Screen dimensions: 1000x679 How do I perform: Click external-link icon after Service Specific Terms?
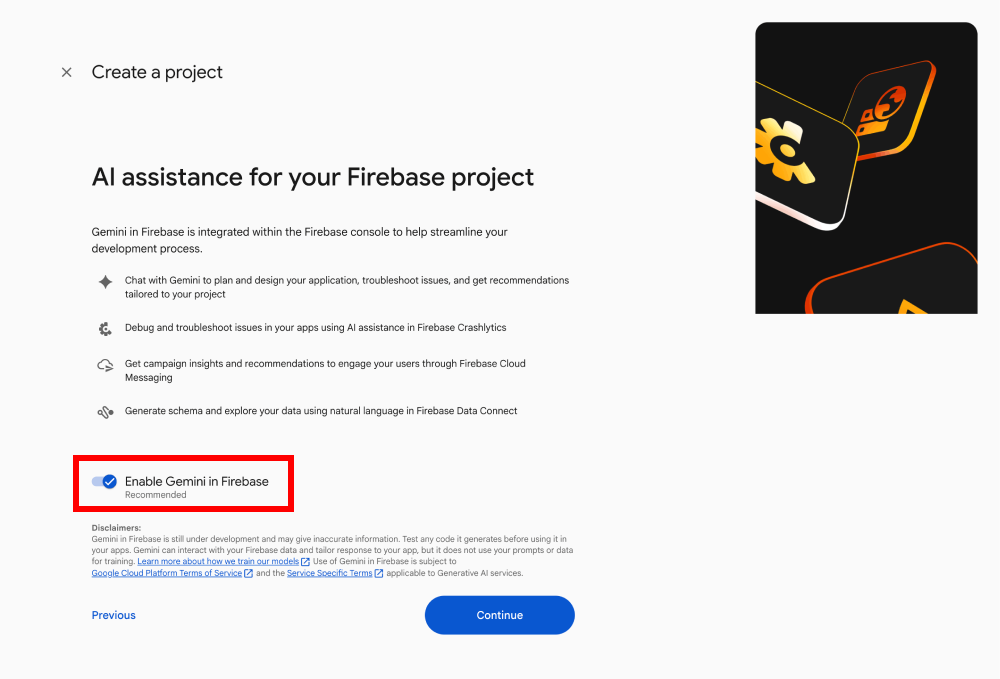pos(379,574)
